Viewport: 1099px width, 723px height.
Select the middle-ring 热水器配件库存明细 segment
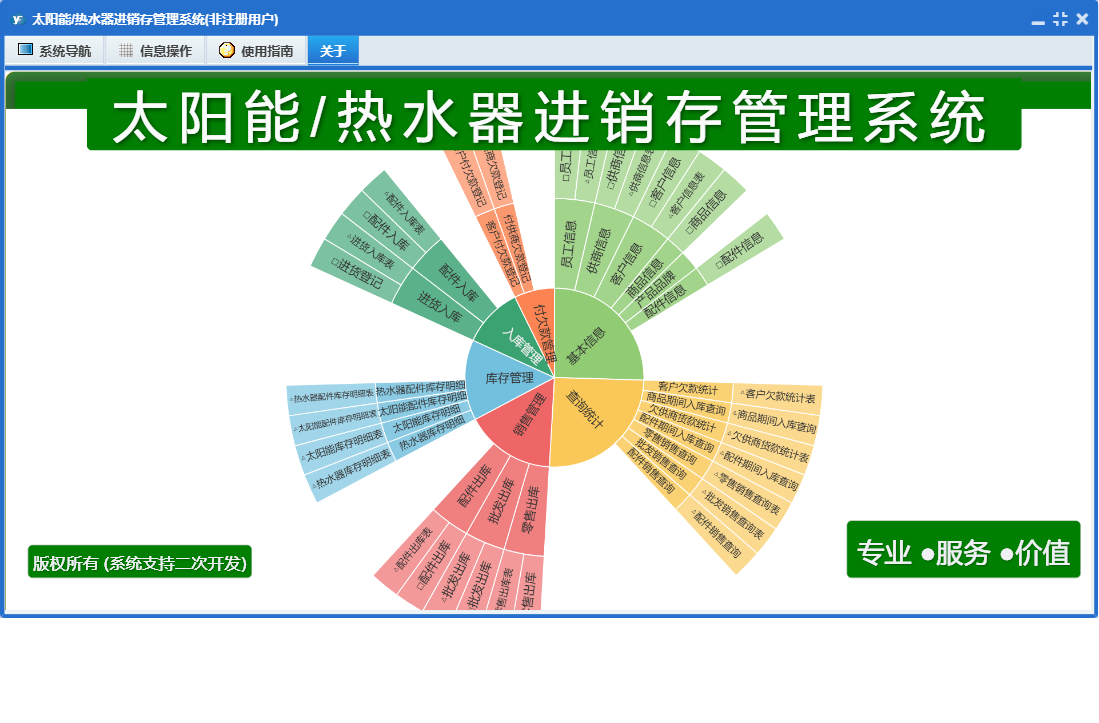[x=421, y=388]
